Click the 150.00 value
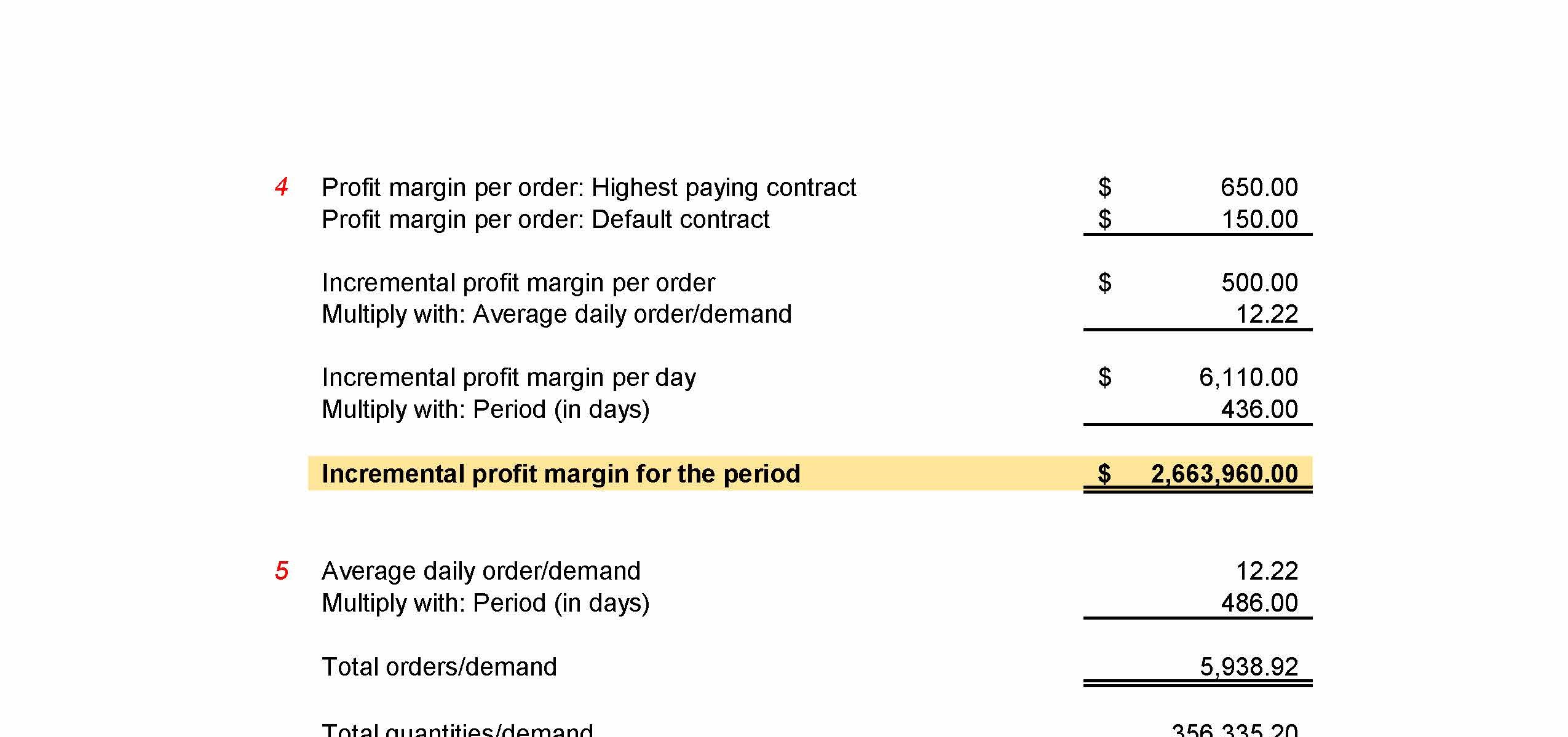Screen dimensions: 1568x737 tap(1259, 219)
